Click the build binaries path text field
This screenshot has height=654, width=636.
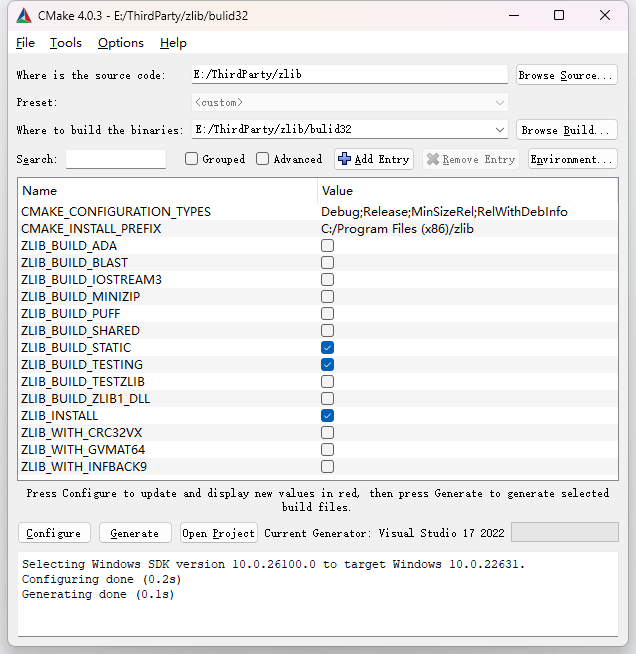click(x=342, y=129)
